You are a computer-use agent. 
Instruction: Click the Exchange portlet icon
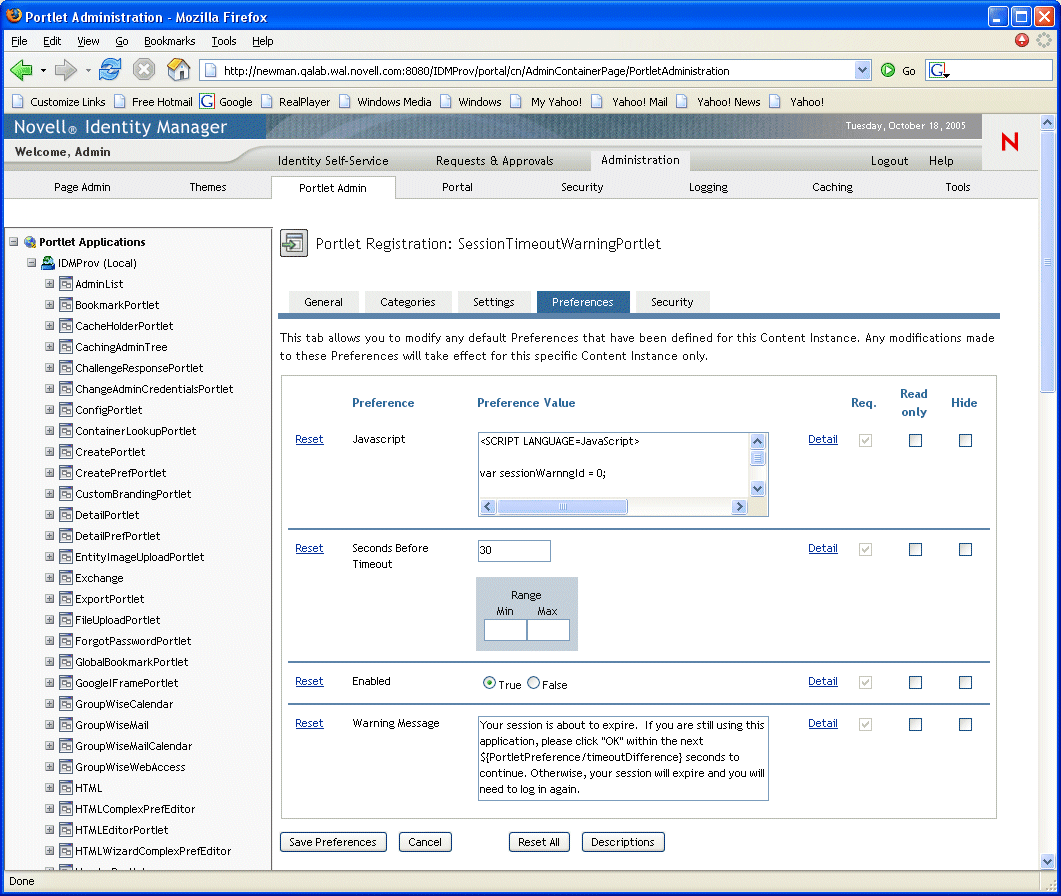[x=66, y=577]
